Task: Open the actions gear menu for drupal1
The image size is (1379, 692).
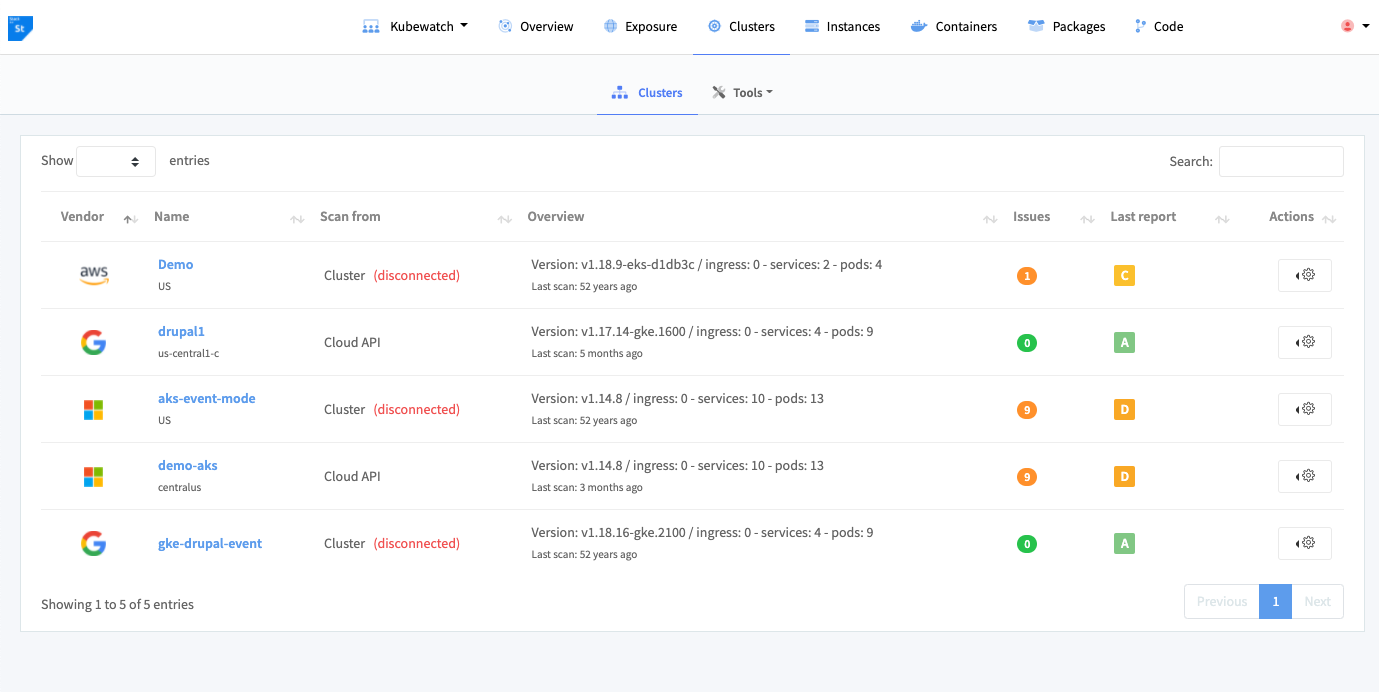Action: [x=1305, y=342]
